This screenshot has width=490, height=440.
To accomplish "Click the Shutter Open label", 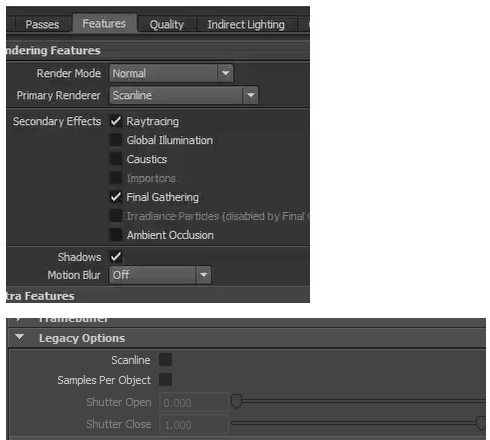I will [x=119, y=402].
